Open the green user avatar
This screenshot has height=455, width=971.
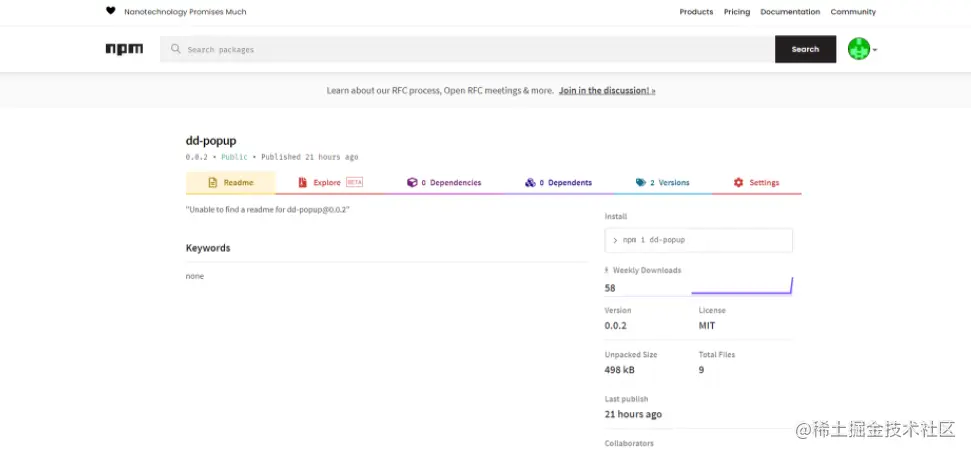[859, 49]
